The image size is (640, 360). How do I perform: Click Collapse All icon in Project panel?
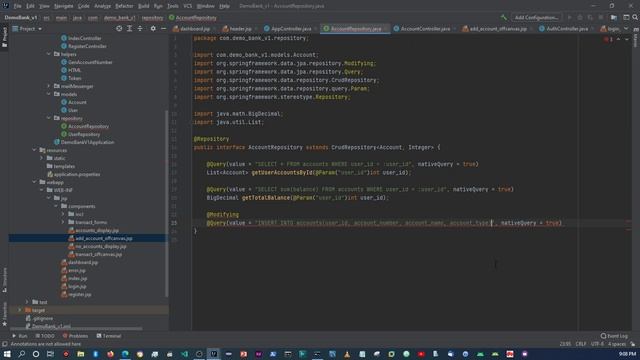(x=140, y=29)
